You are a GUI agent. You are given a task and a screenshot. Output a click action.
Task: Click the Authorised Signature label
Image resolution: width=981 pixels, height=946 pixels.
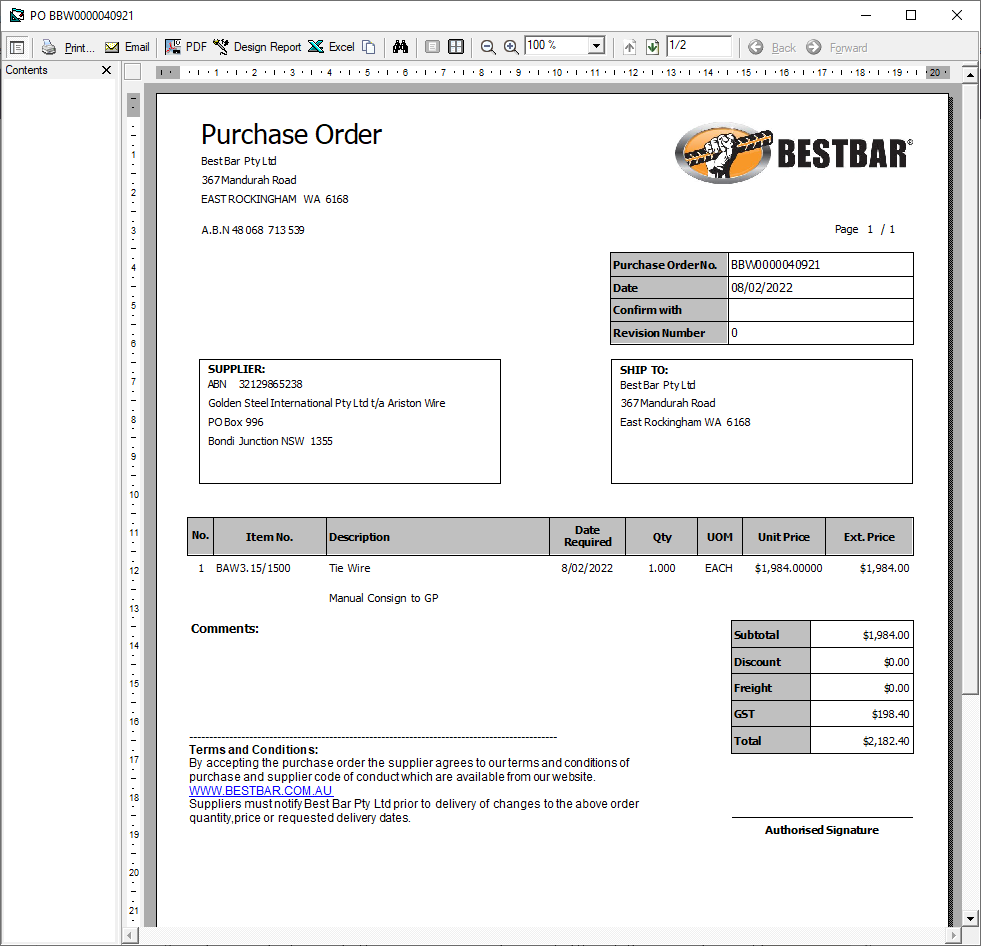click(821, 830)
